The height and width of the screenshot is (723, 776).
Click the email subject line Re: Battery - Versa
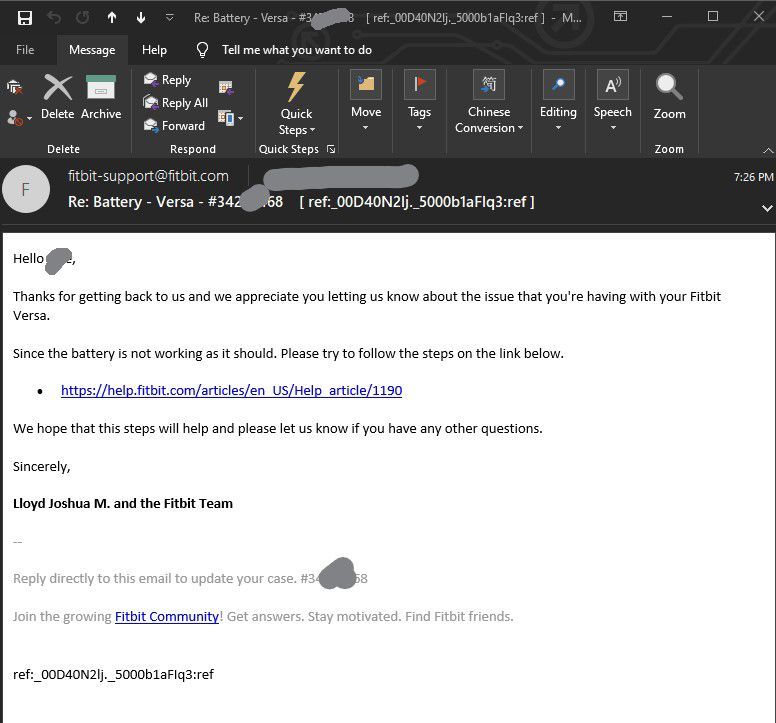[x=301, y=202]
